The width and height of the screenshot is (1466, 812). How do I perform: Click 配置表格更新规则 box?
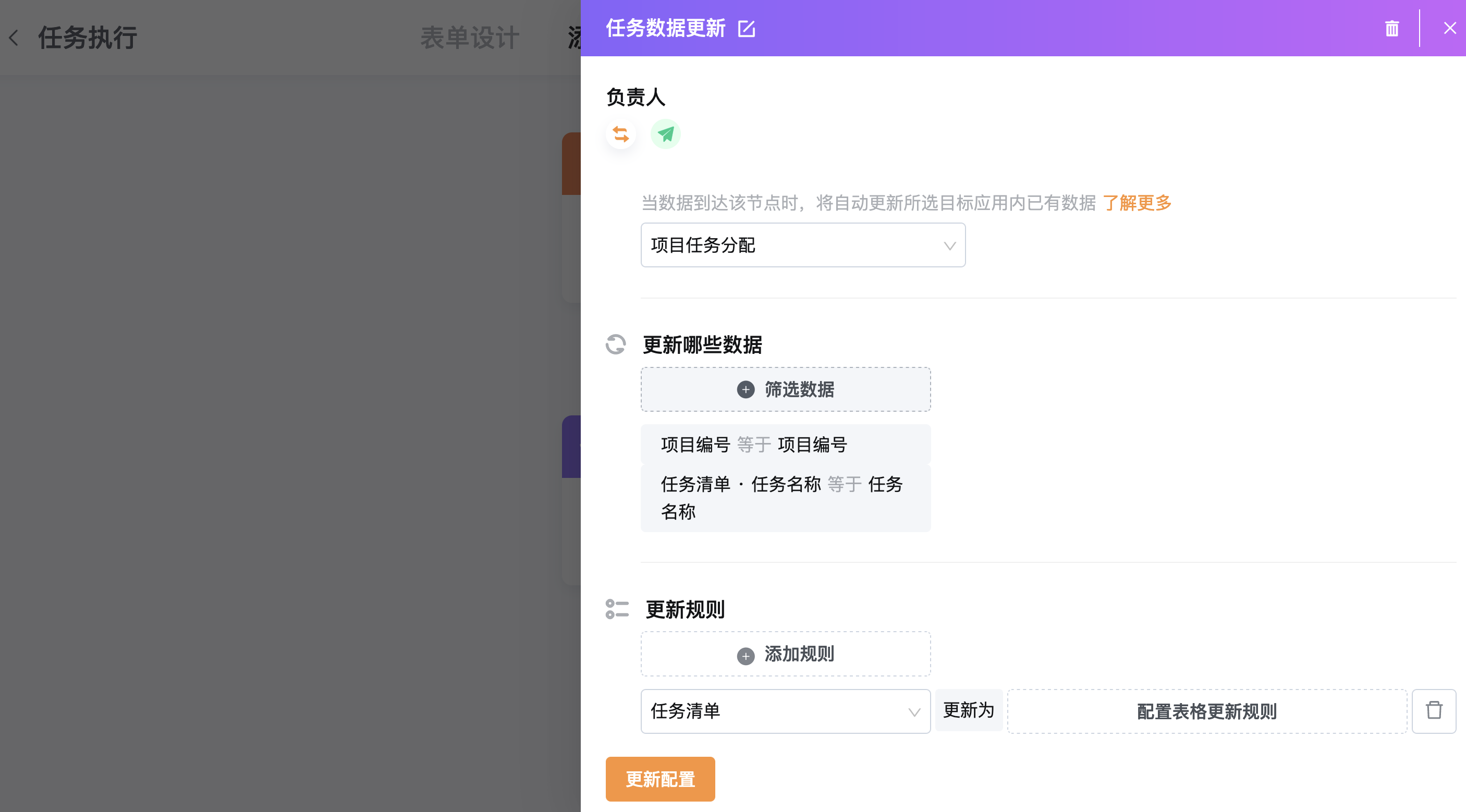coord(1206,711)
